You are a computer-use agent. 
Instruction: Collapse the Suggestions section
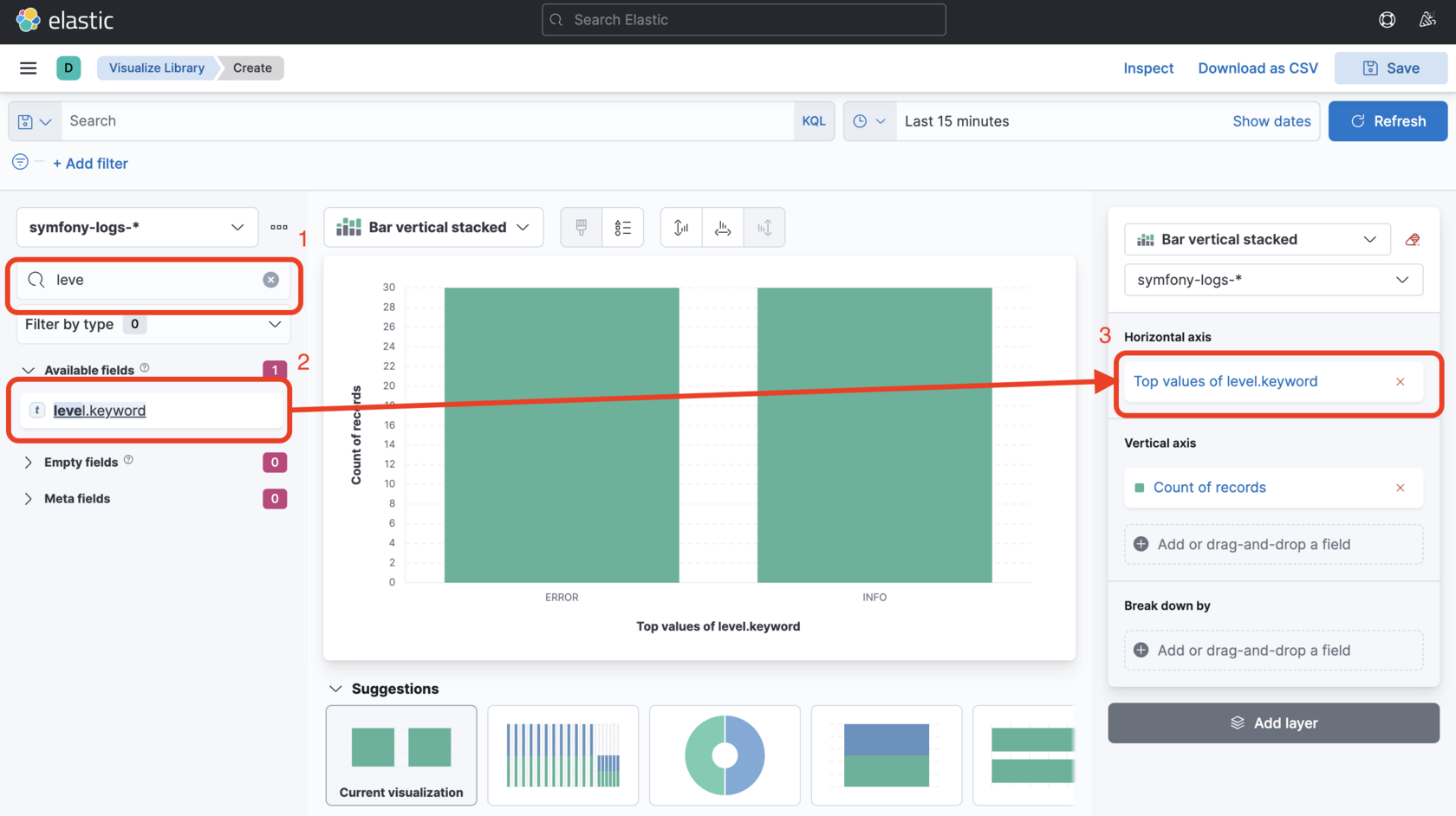point(383,689)
